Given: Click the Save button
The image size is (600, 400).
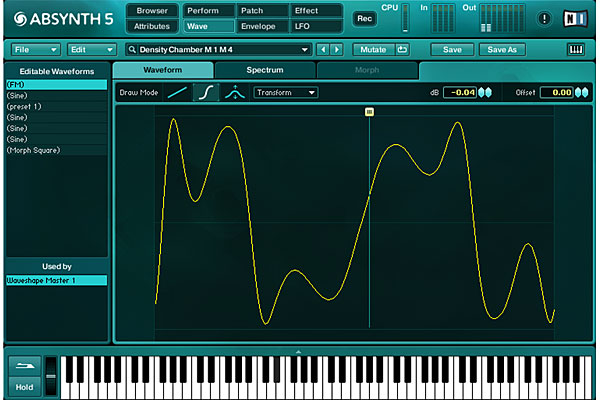Looking at the screenshot, I should tap(452, 50).
